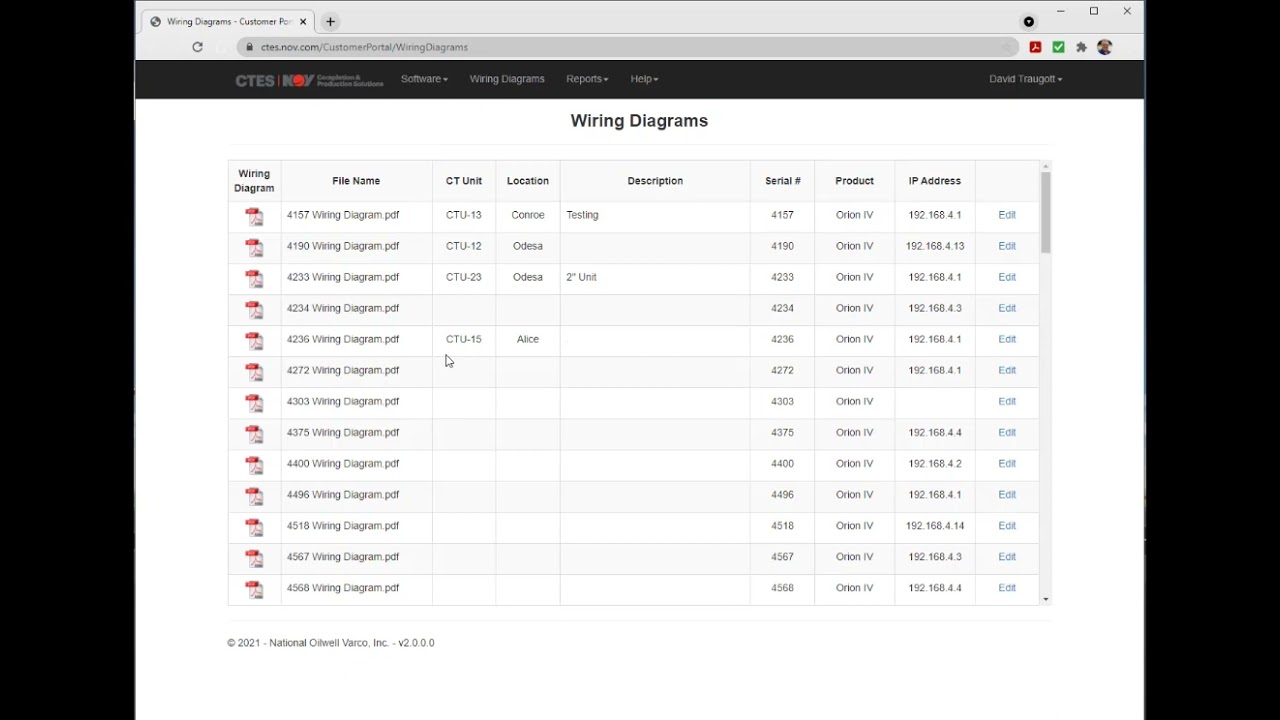Click CTU-13 cell
The height and width of the screenshot is (720, 1280).
464,215
